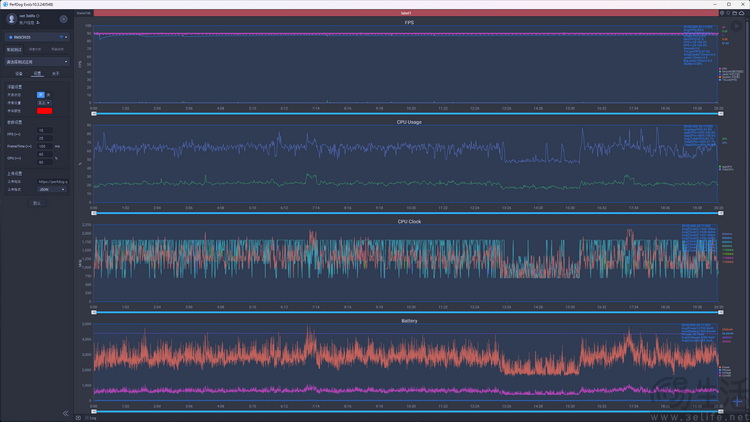Click the cloud upload icon at top right

tap(741, 13)
